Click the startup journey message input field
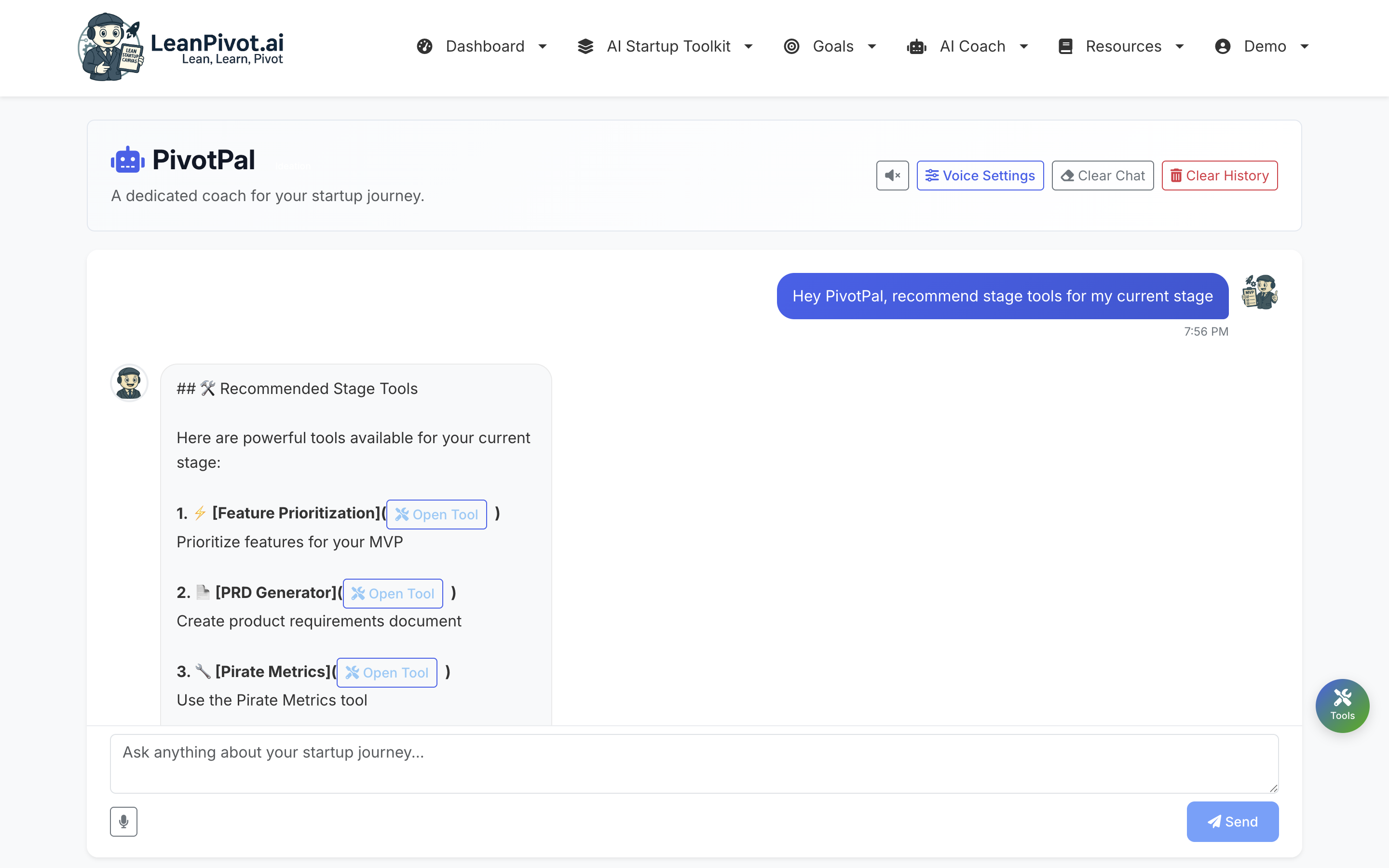Image resolution: width=1389 pixels, height=868 pixels. pyautogui.click(x=694, y=763)
